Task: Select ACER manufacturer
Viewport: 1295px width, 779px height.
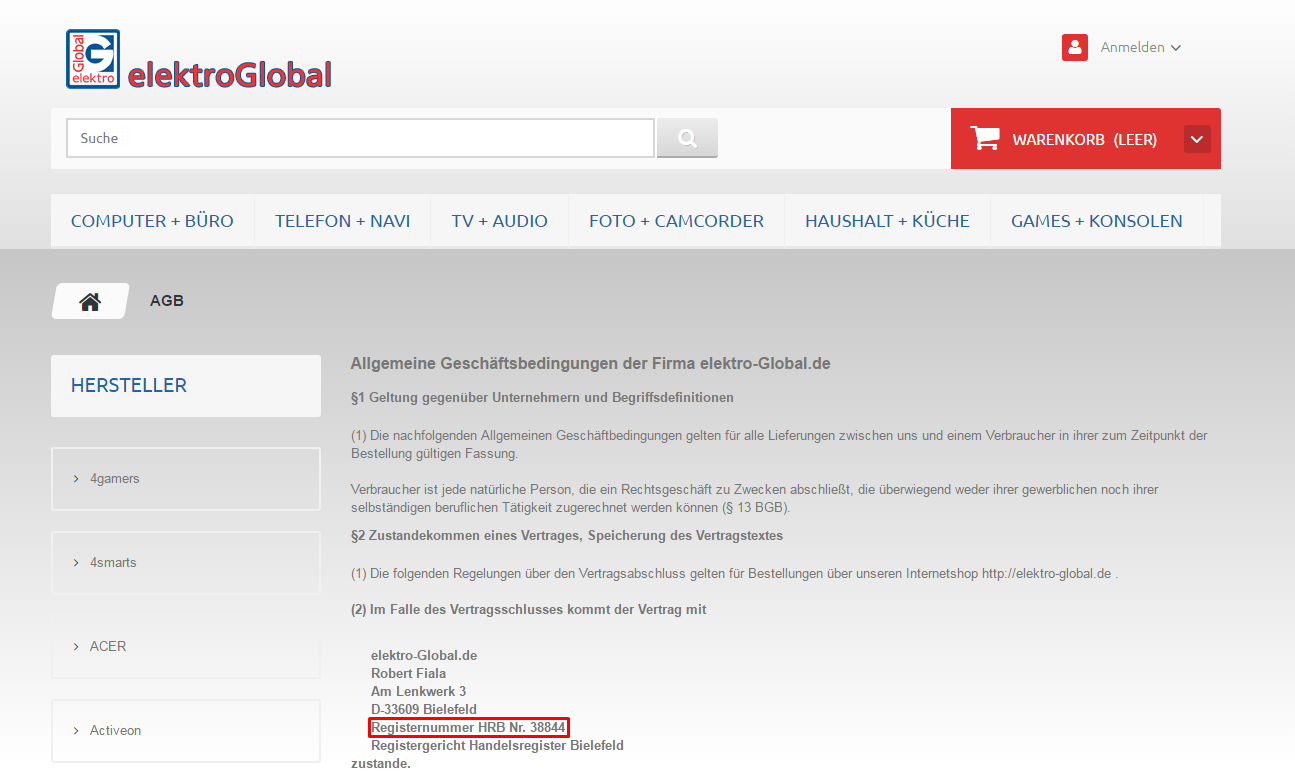Action: point(186,647)
